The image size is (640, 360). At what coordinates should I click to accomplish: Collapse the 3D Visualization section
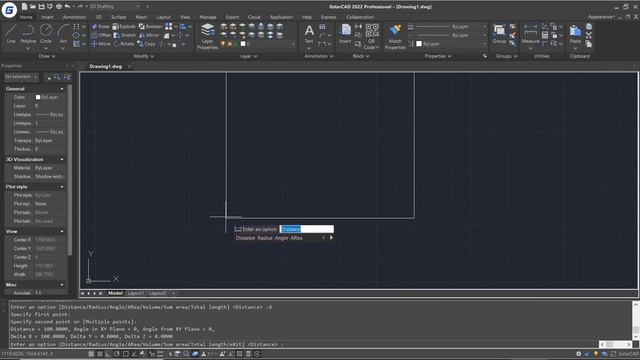[x=62, y=159]
